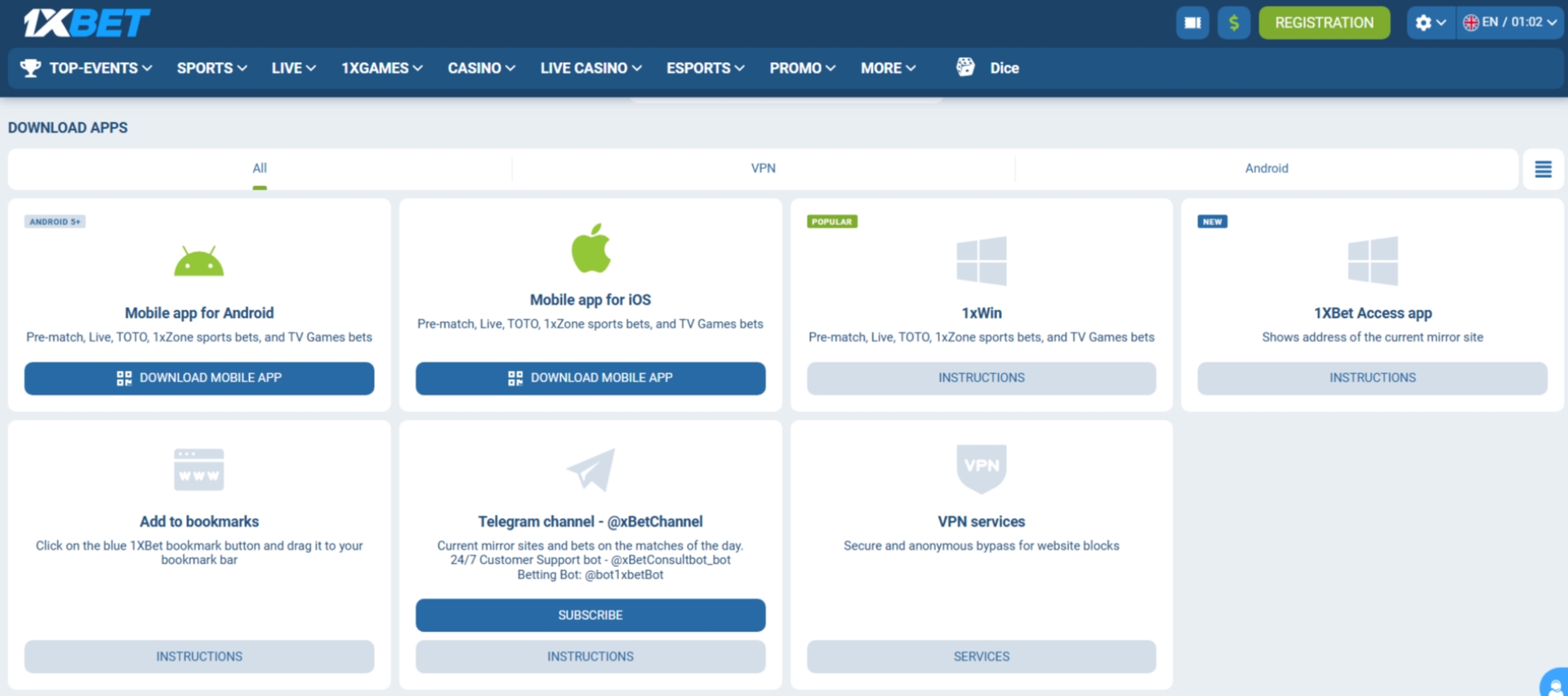This screenshot has height=696, width=1568.
Task: Expand the SPORTS menu
Action: 212,68
